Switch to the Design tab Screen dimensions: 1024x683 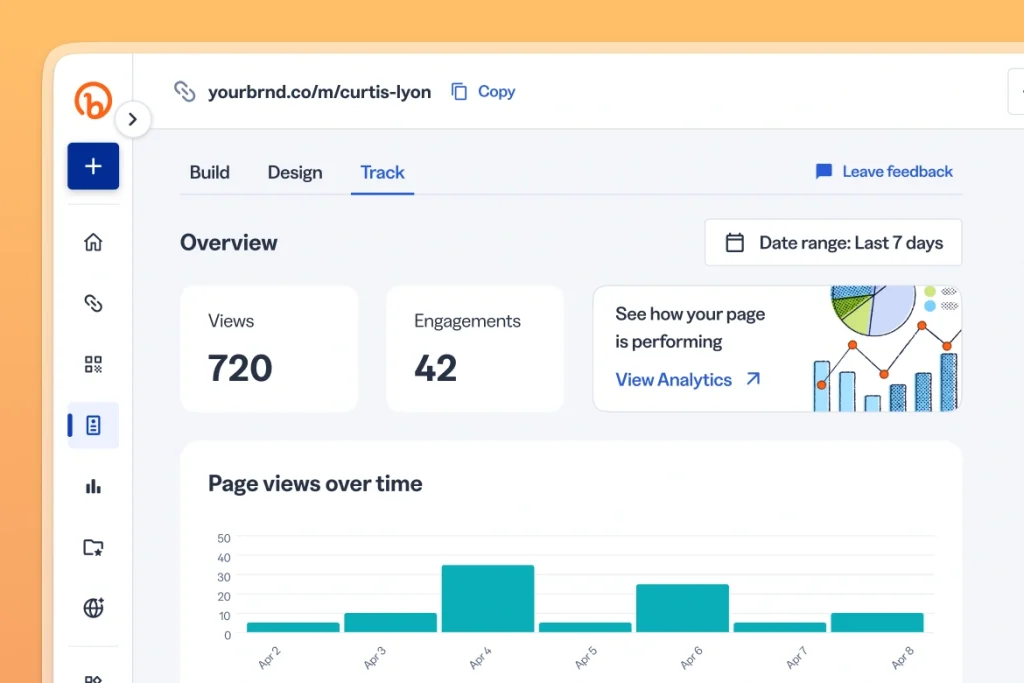tap(295, 172)
